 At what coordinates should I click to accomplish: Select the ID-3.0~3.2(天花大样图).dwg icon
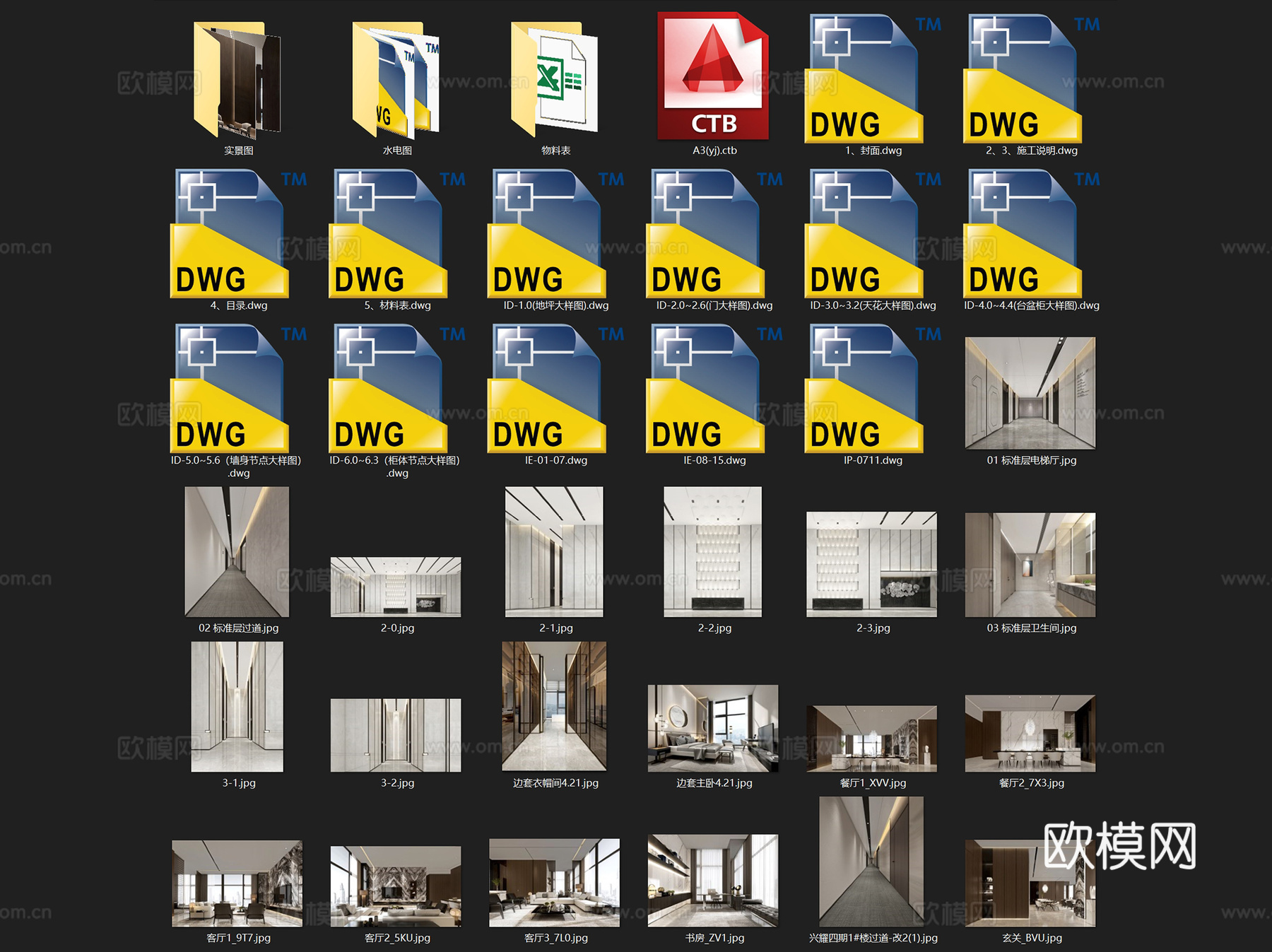click(x=873, y=233)
